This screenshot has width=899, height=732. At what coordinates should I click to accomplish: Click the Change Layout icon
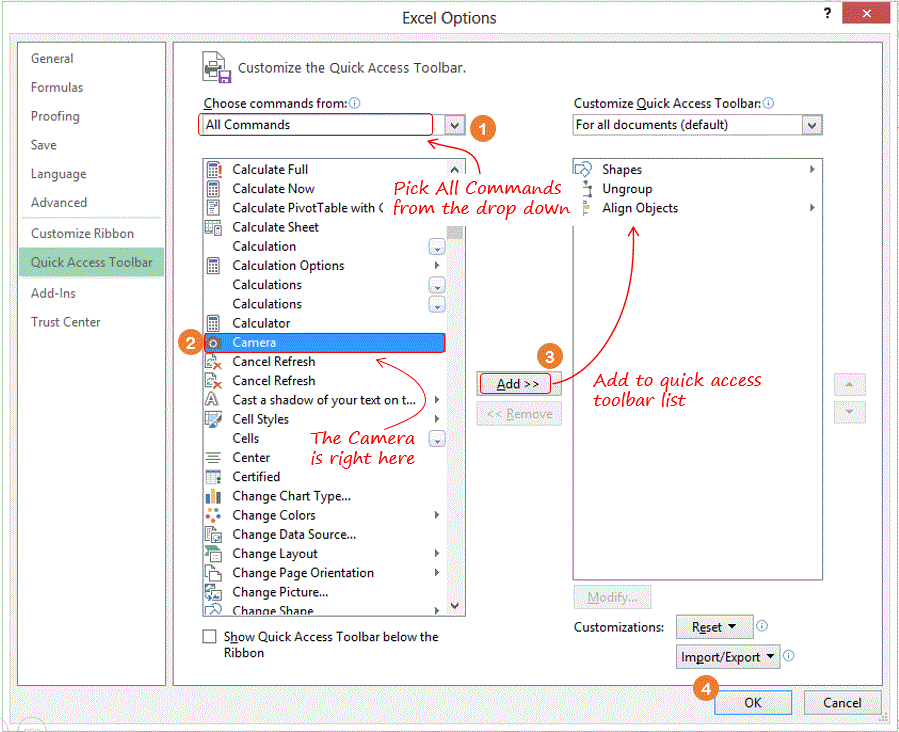[x=213, y=554]
